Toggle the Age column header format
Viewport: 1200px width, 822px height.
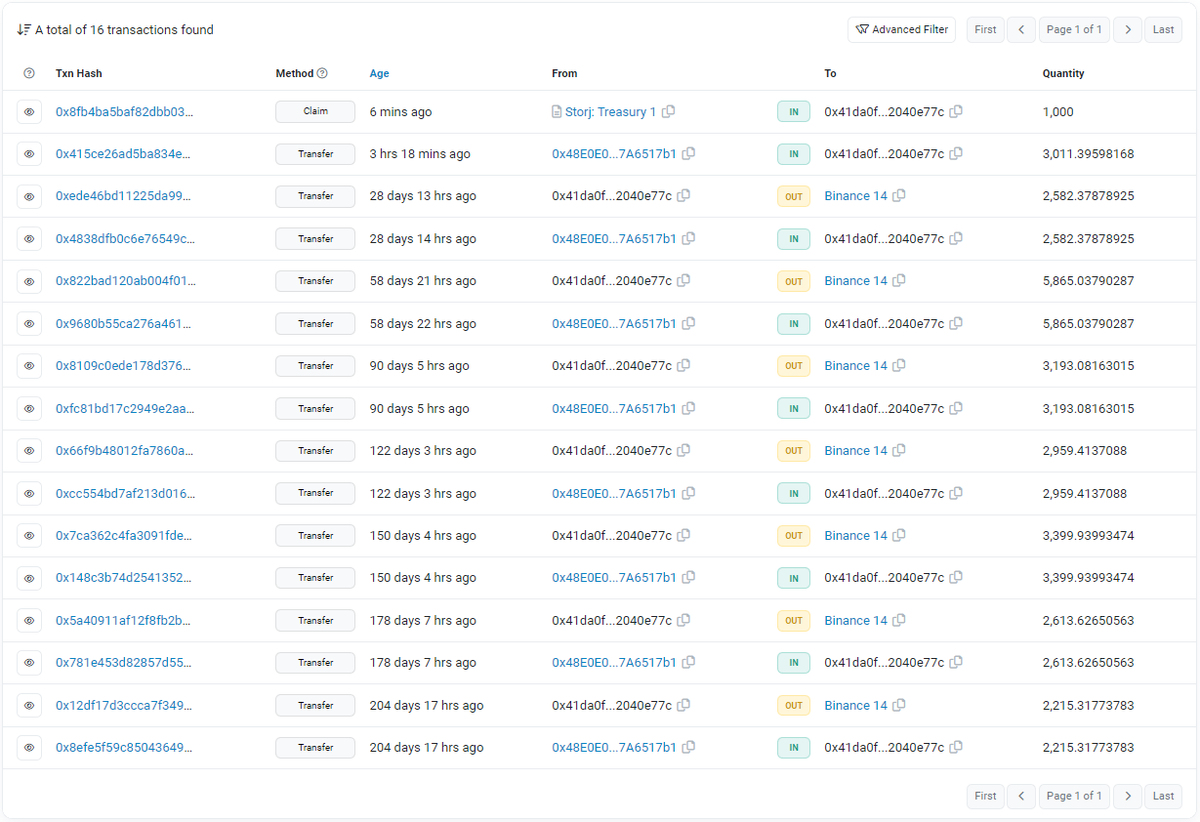[x=379, y=74]
